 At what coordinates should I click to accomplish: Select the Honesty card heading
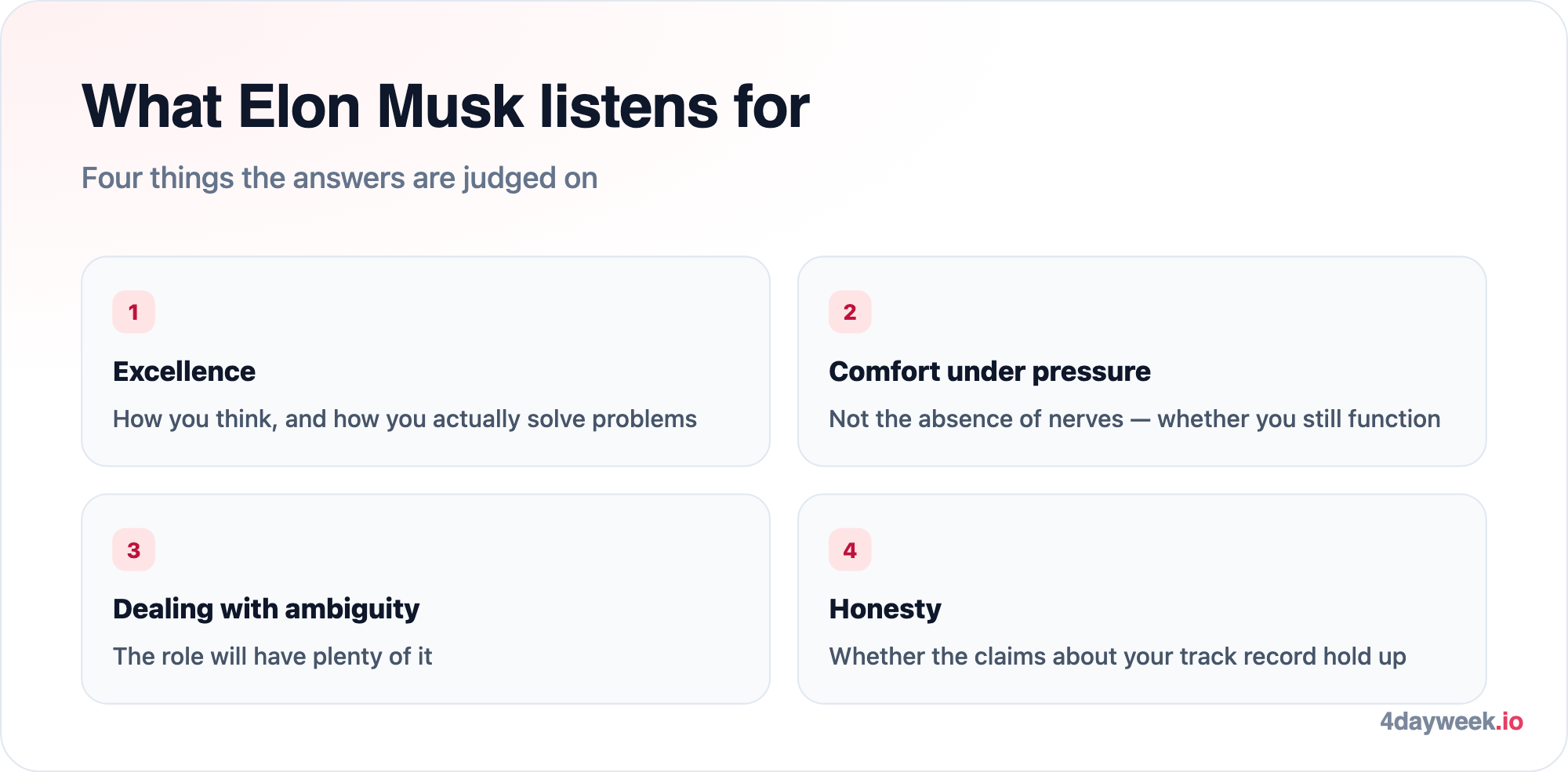(x=885, y=609)
